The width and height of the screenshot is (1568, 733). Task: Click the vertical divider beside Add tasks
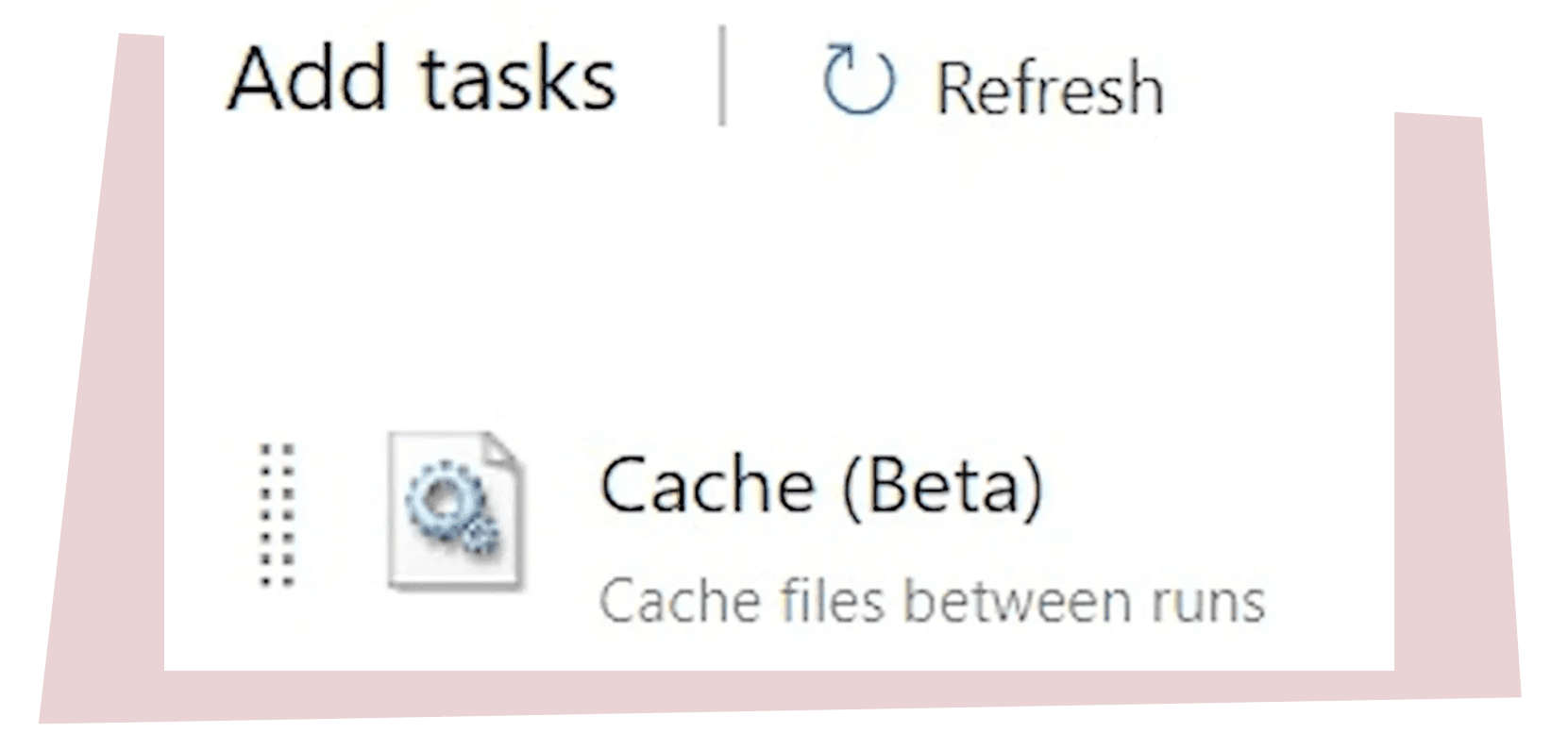[722, 75]
